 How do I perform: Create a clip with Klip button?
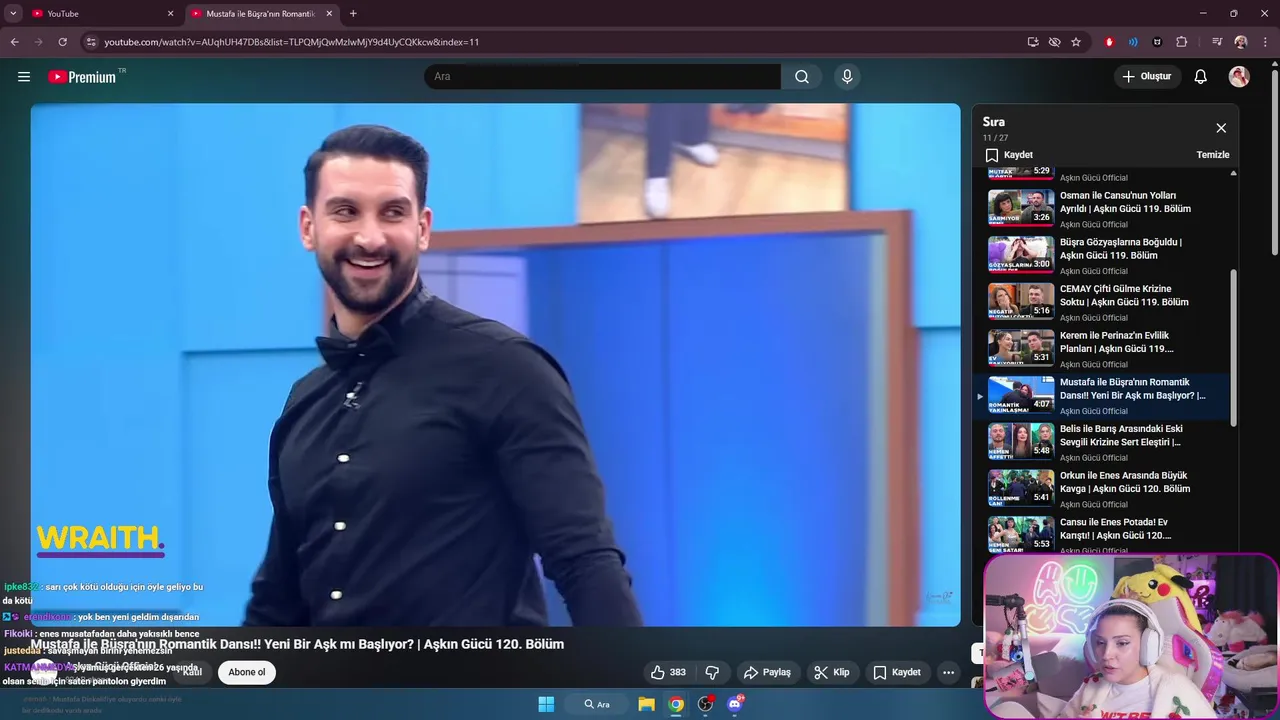tap(832, 672)
